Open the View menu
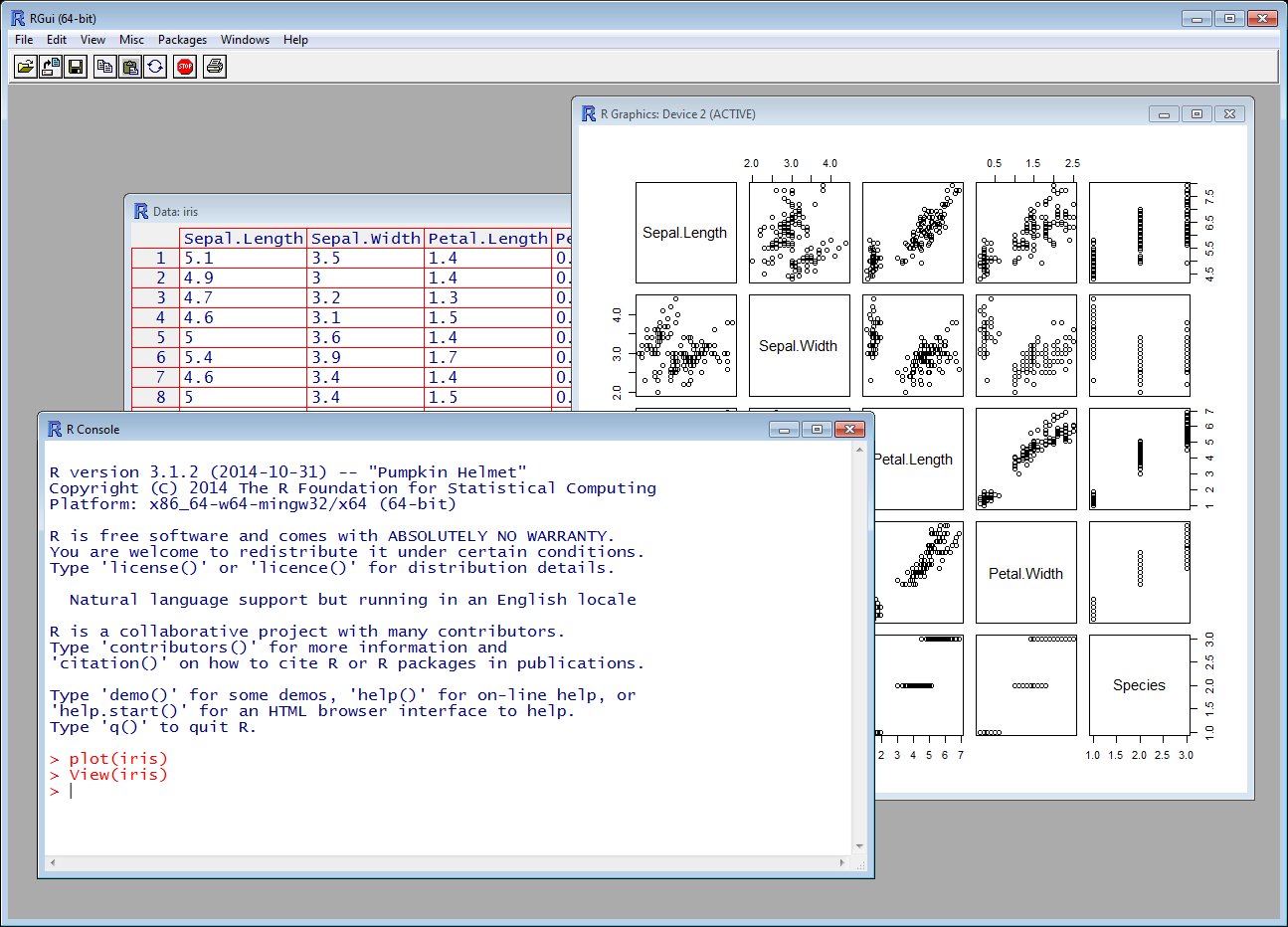This screenshot has height=927, width=1288. click(92, 40)
